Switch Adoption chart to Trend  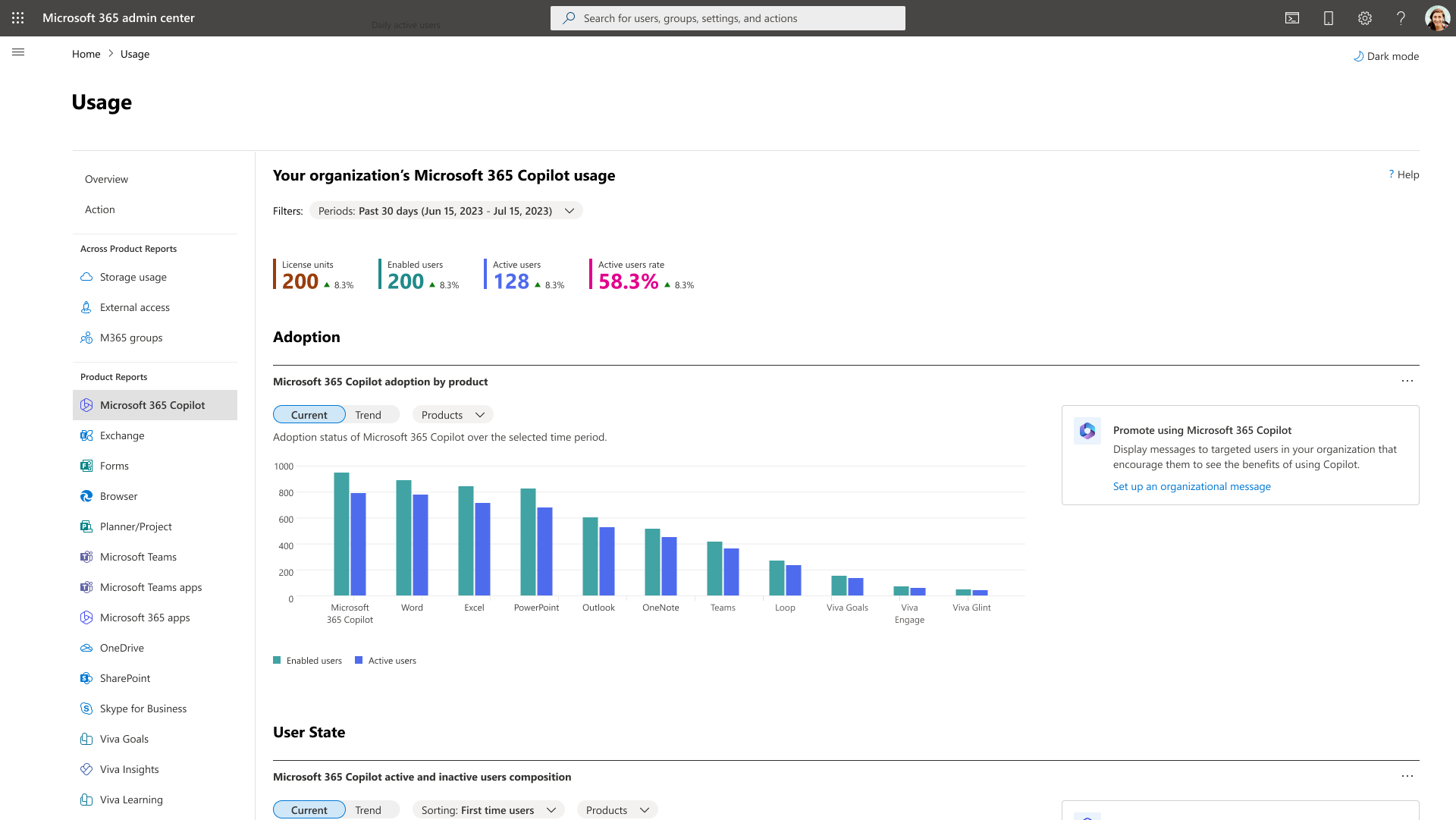click(369, 415)
